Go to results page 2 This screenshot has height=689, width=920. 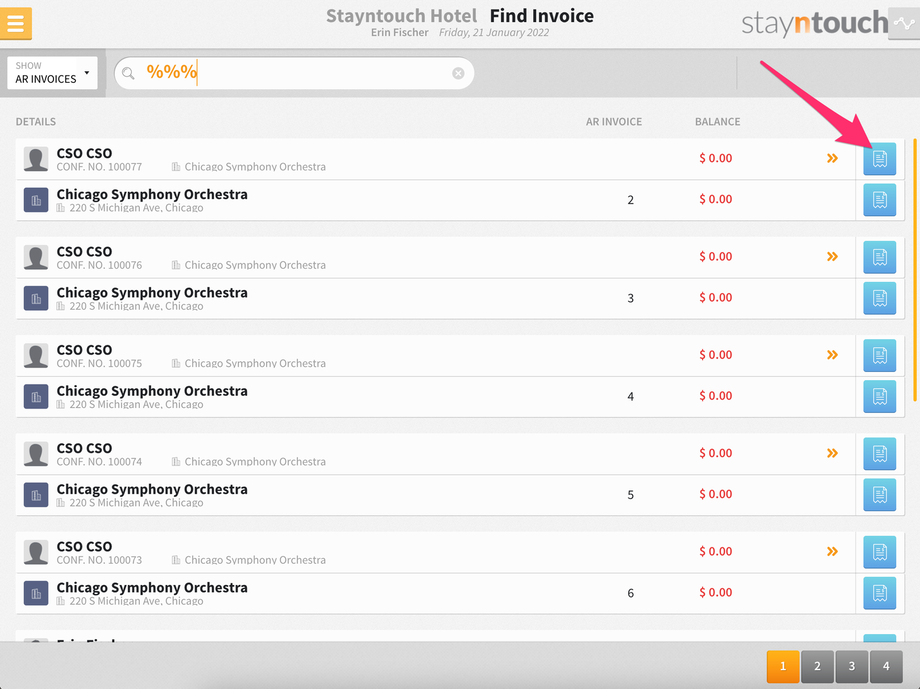pyautogui.click(x=817, y=666)
